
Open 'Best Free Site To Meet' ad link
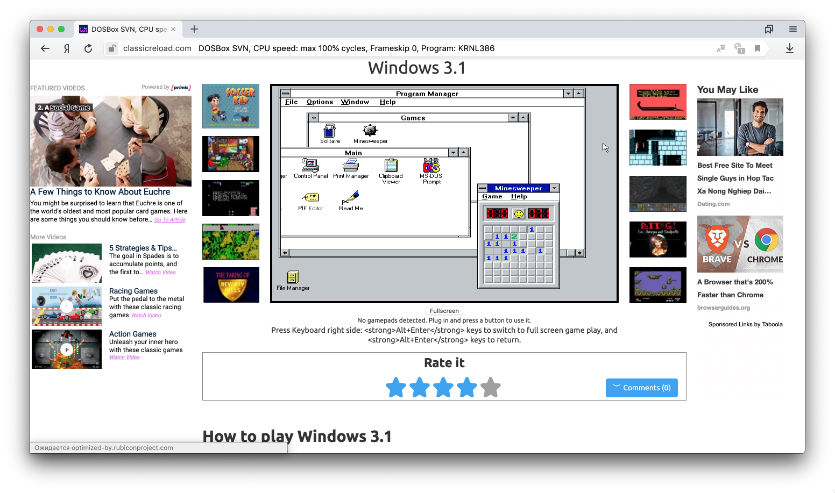(x=735, y=178)
